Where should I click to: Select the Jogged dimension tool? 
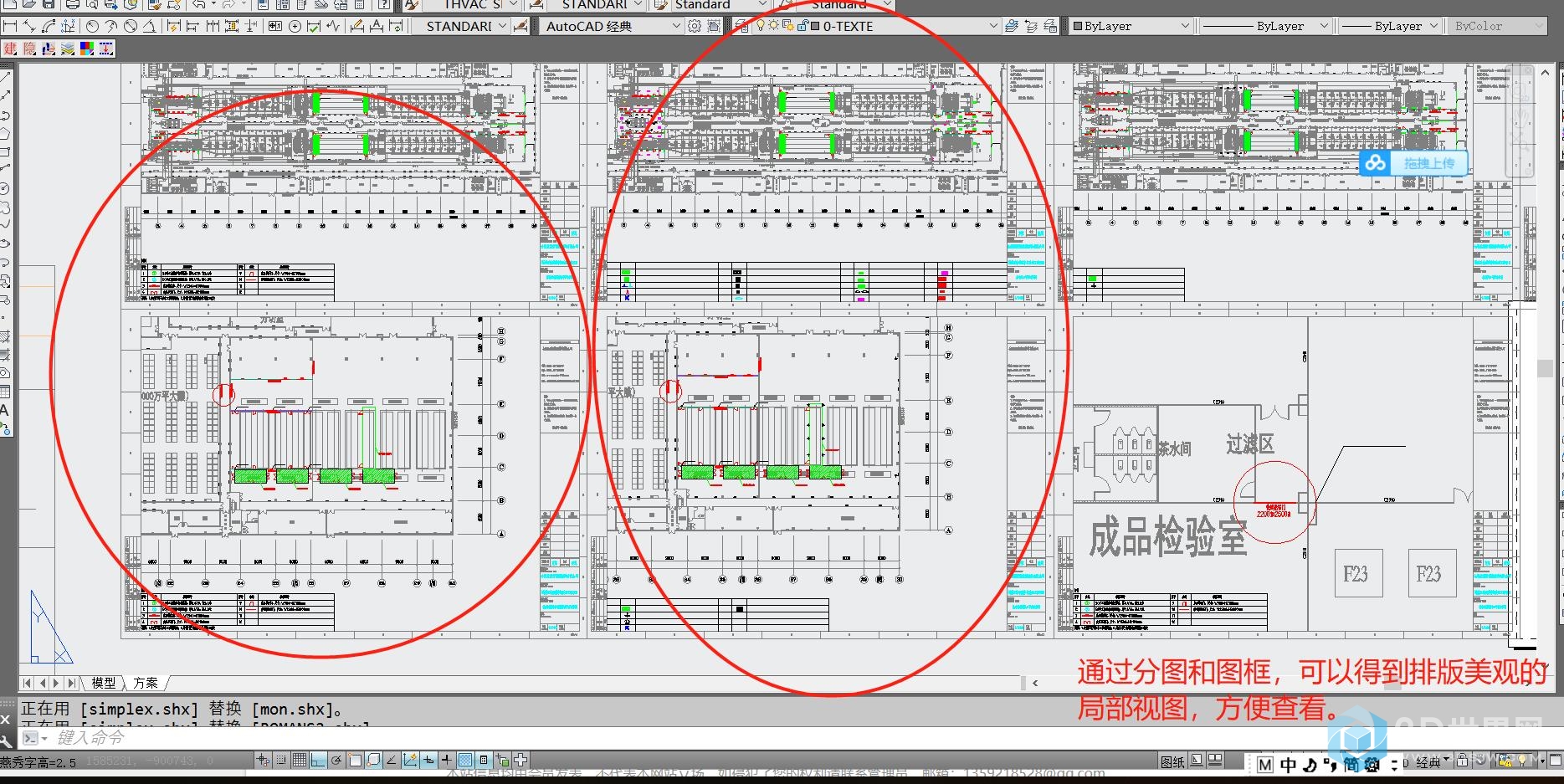111,26
